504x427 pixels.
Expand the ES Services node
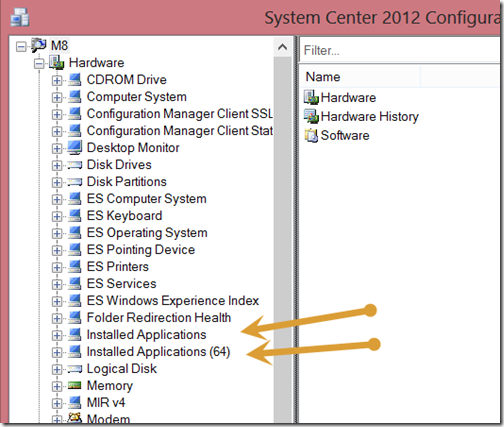(57, 285)
